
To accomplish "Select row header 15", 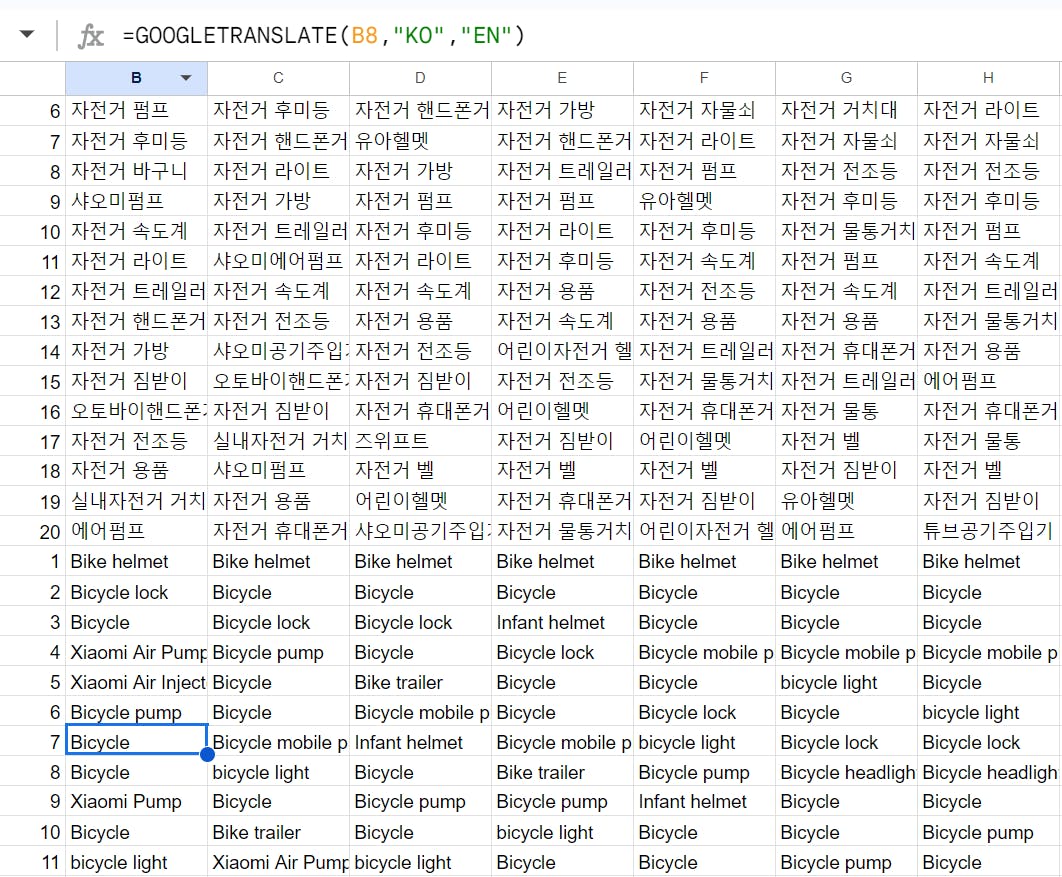I will point(33,381).
